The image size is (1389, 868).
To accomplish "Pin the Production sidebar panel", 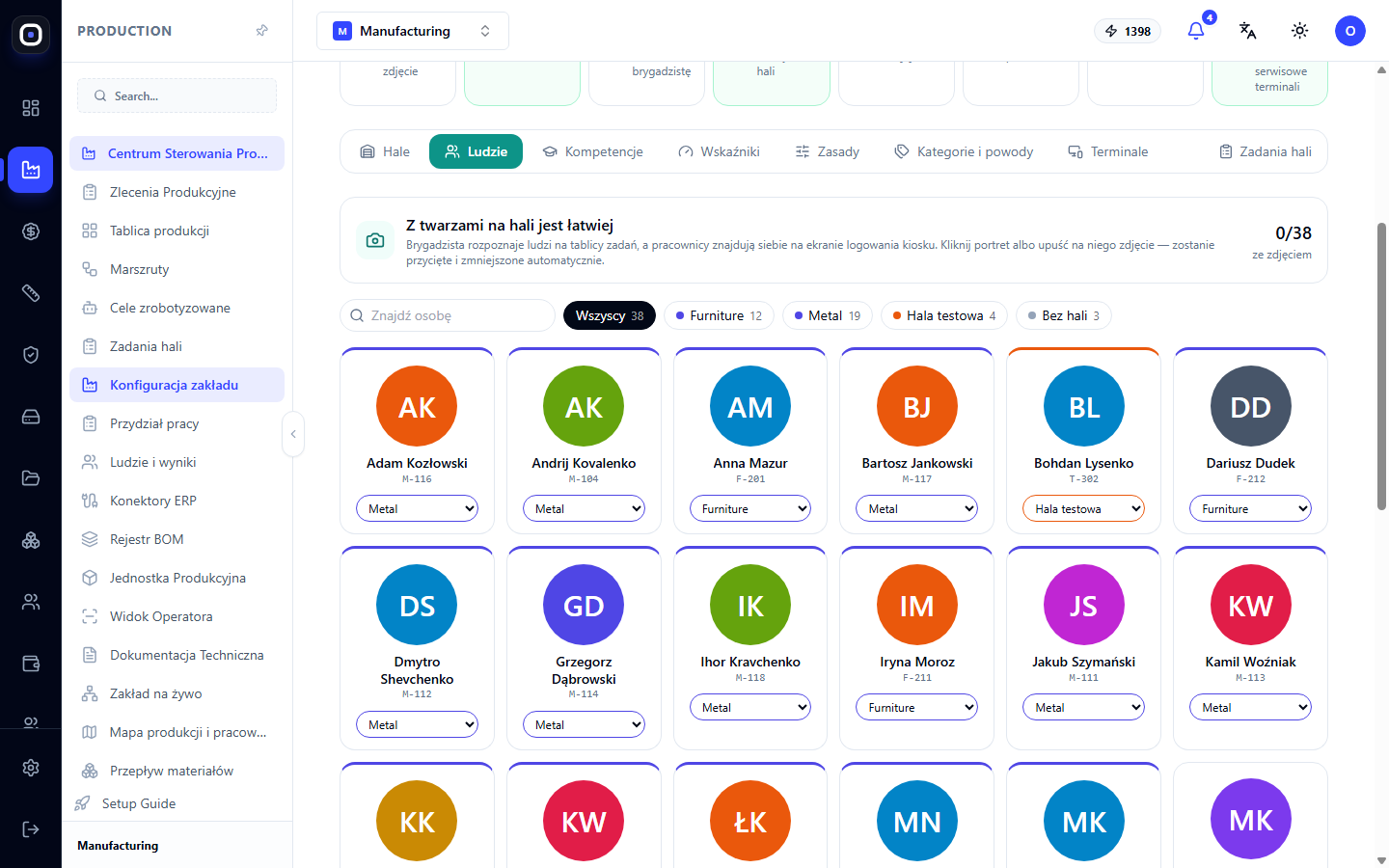I will [x=261, y=31].
